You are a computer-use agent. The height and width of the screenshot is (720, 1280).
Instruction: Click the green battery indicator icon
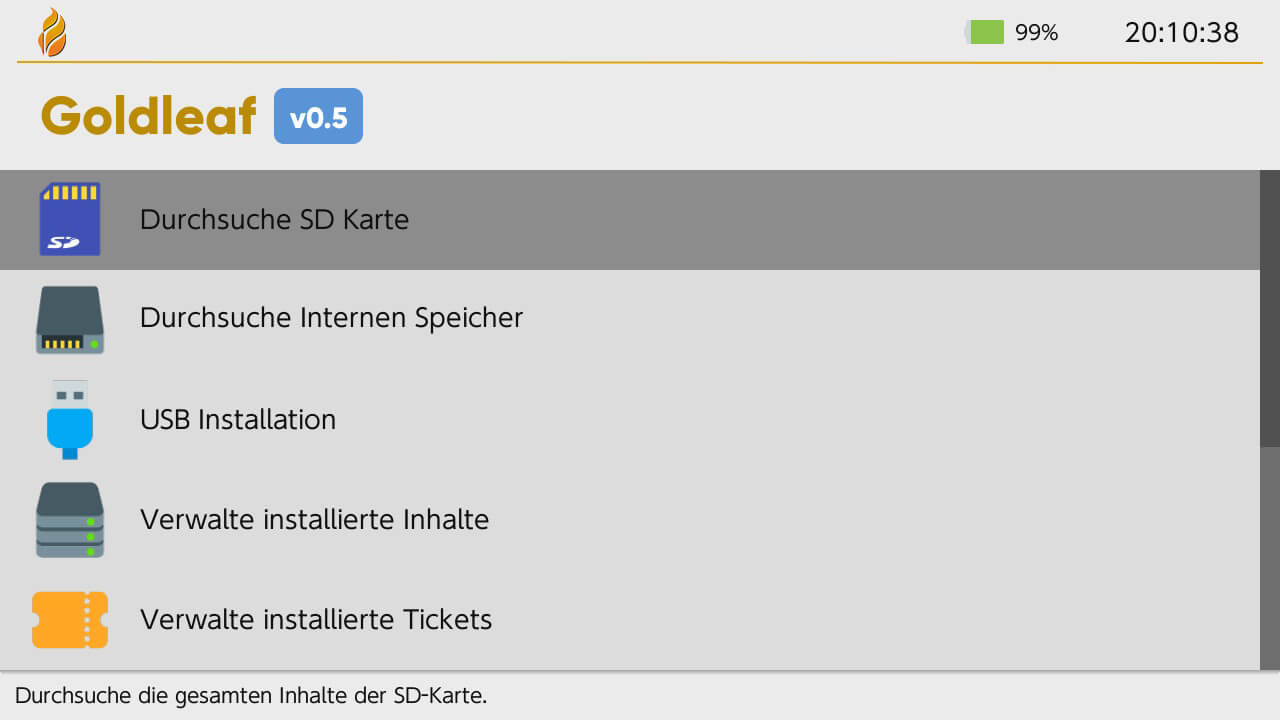tap(985, 32)
